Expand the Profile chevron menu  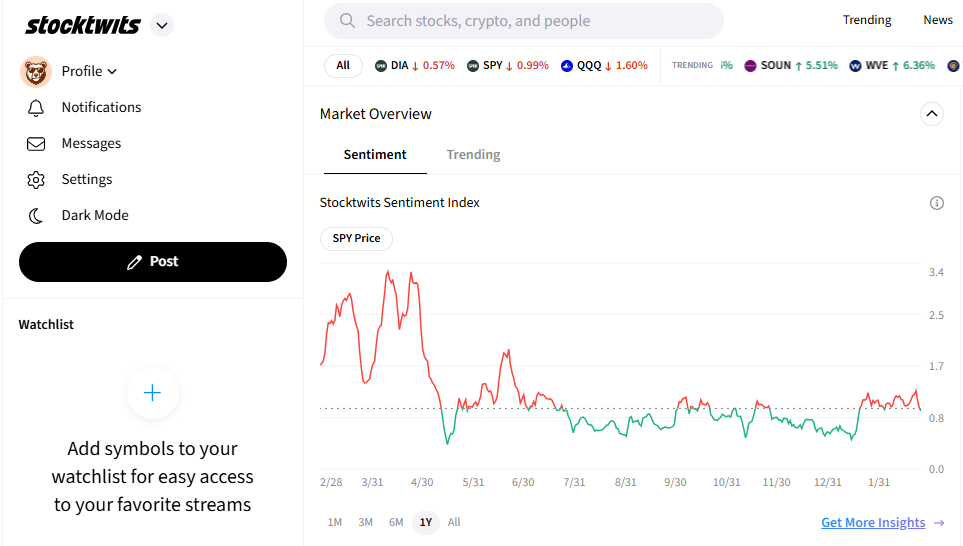[x=112, y=72]
